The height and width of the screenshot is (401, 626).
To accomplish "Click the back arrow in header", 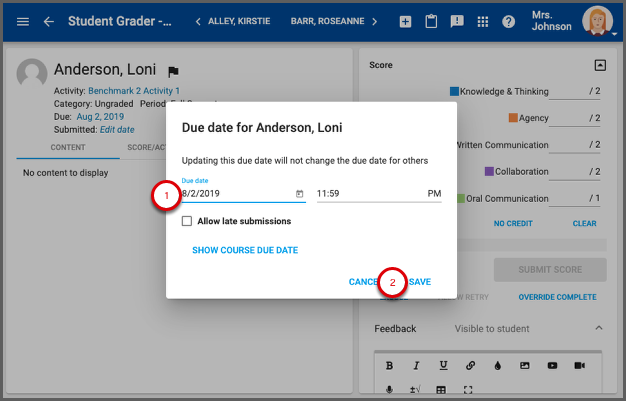I will (48, 21).
